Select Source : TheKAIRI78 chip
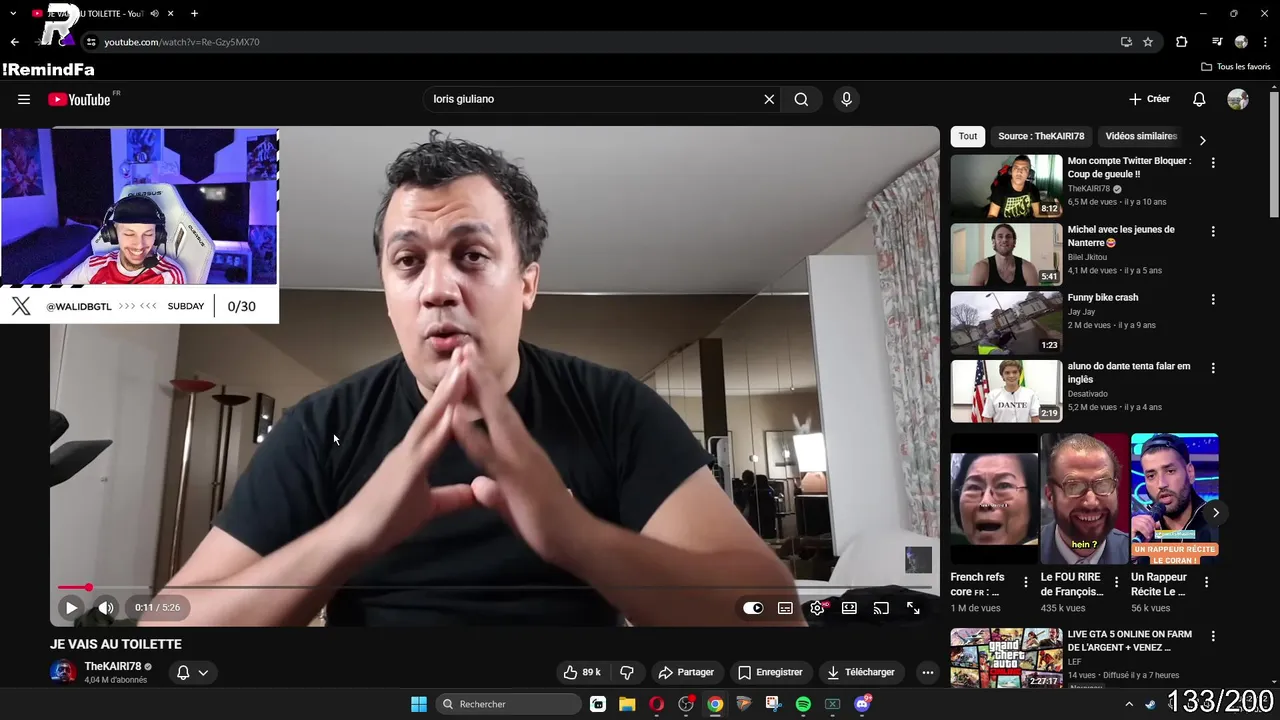The height and width of the screenshot is (720, 1280). 1041,136
